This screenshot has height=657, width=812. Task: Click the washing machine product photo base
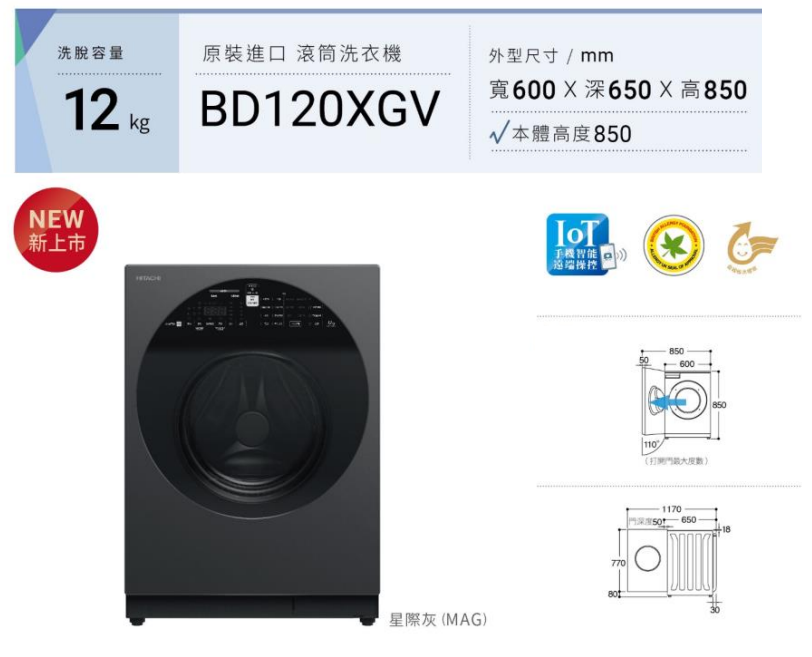[x=252, y=610]
